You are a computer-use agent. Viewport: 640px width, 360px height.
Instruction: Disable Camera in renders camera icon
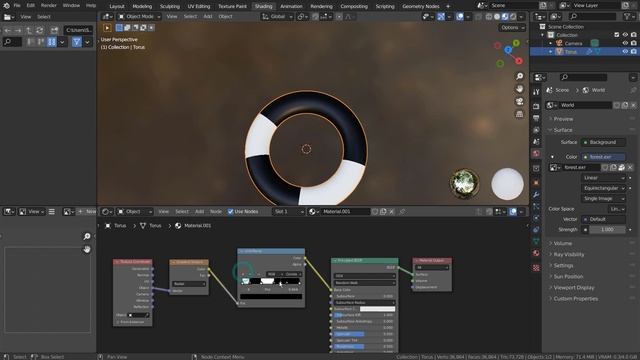click(633, 43)
